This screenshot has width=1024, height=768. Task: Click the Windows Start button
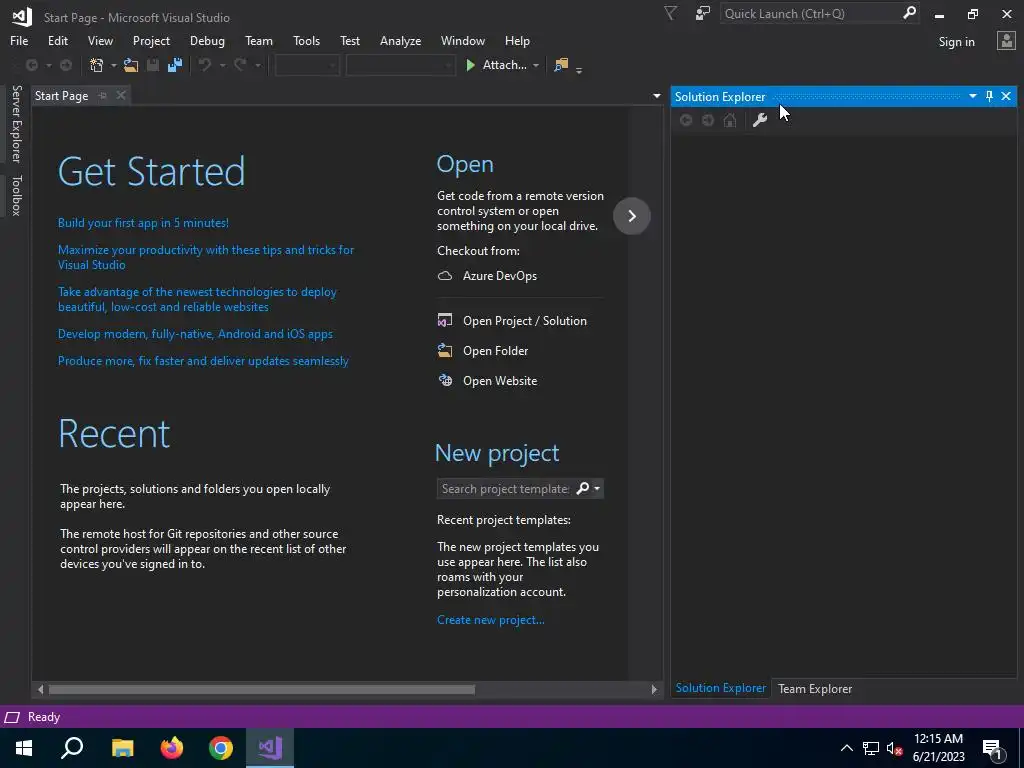click(24, 748)
